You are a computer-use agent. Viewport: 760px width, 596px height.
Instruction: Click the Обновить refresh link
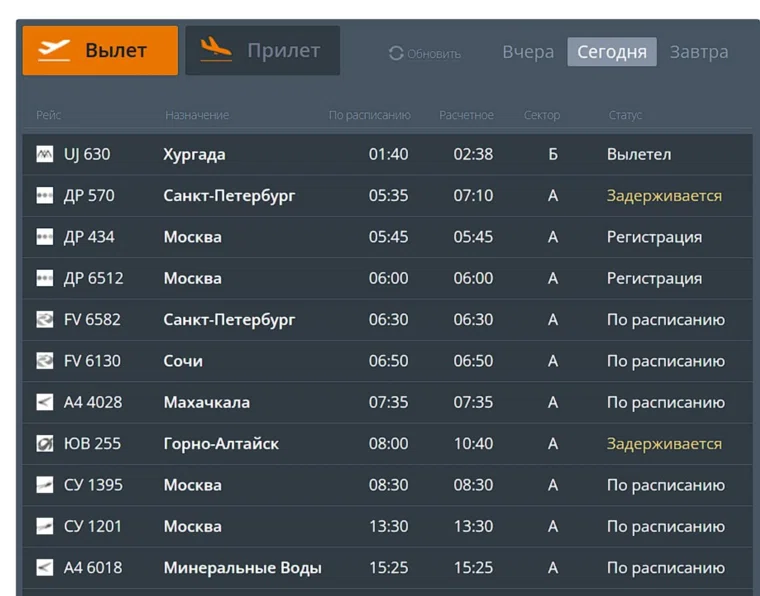pyautogui.click(x=434, y=54)
